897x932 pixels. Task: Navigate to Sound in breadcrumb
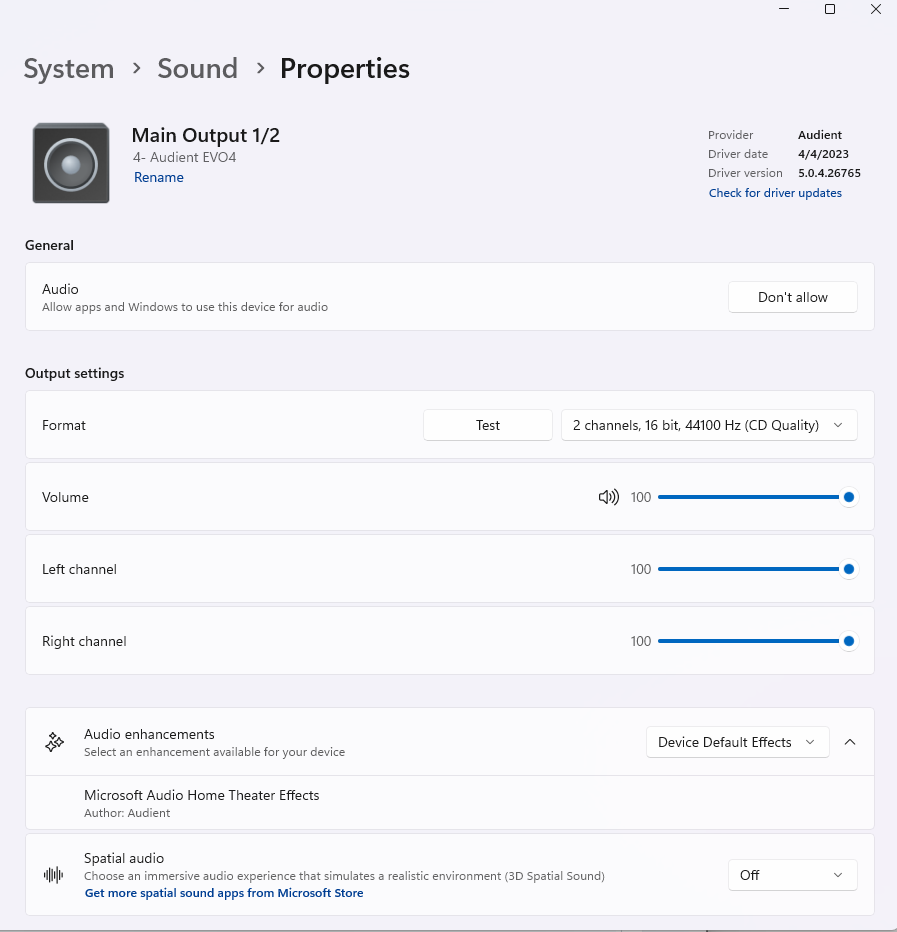197,69
